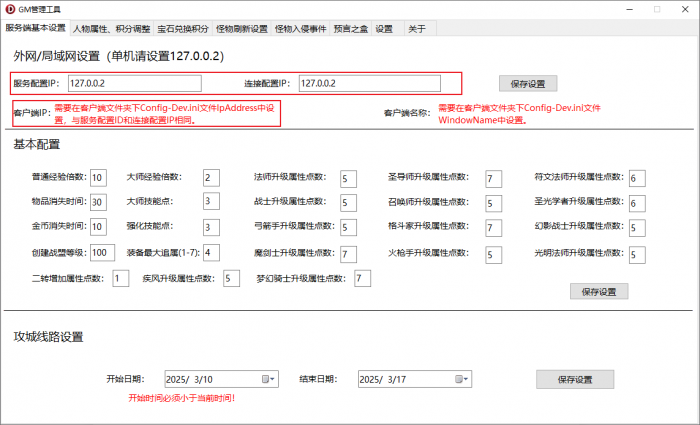The width and height of the screenshot is (700, 425).
Task: Click the GM管理工具 app icon in title bar
Action: pyautogui.click(x=11, y=9)
